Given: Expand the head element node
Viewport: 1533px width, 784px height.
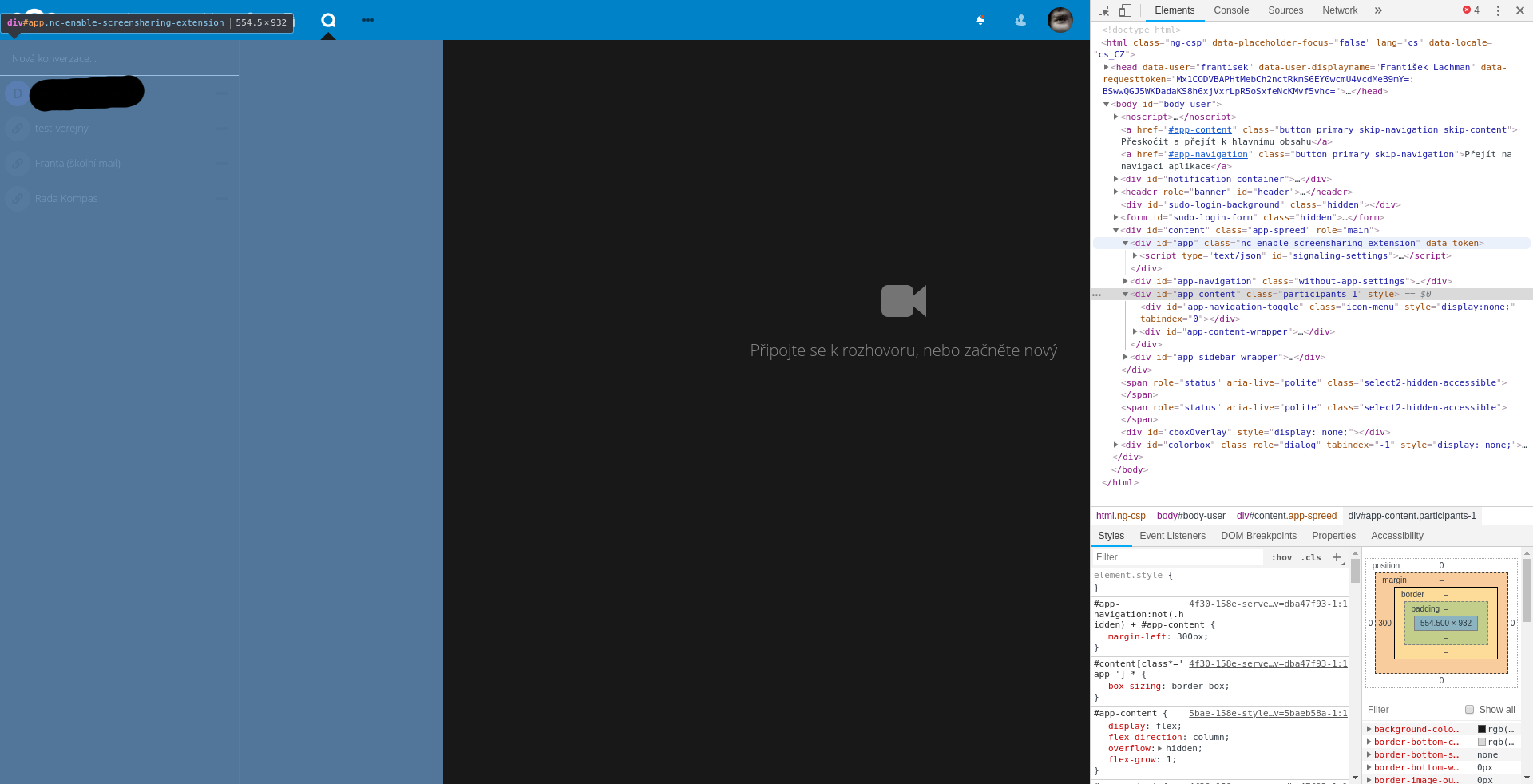Looking at the screenshot, I should click(1106, 67).
